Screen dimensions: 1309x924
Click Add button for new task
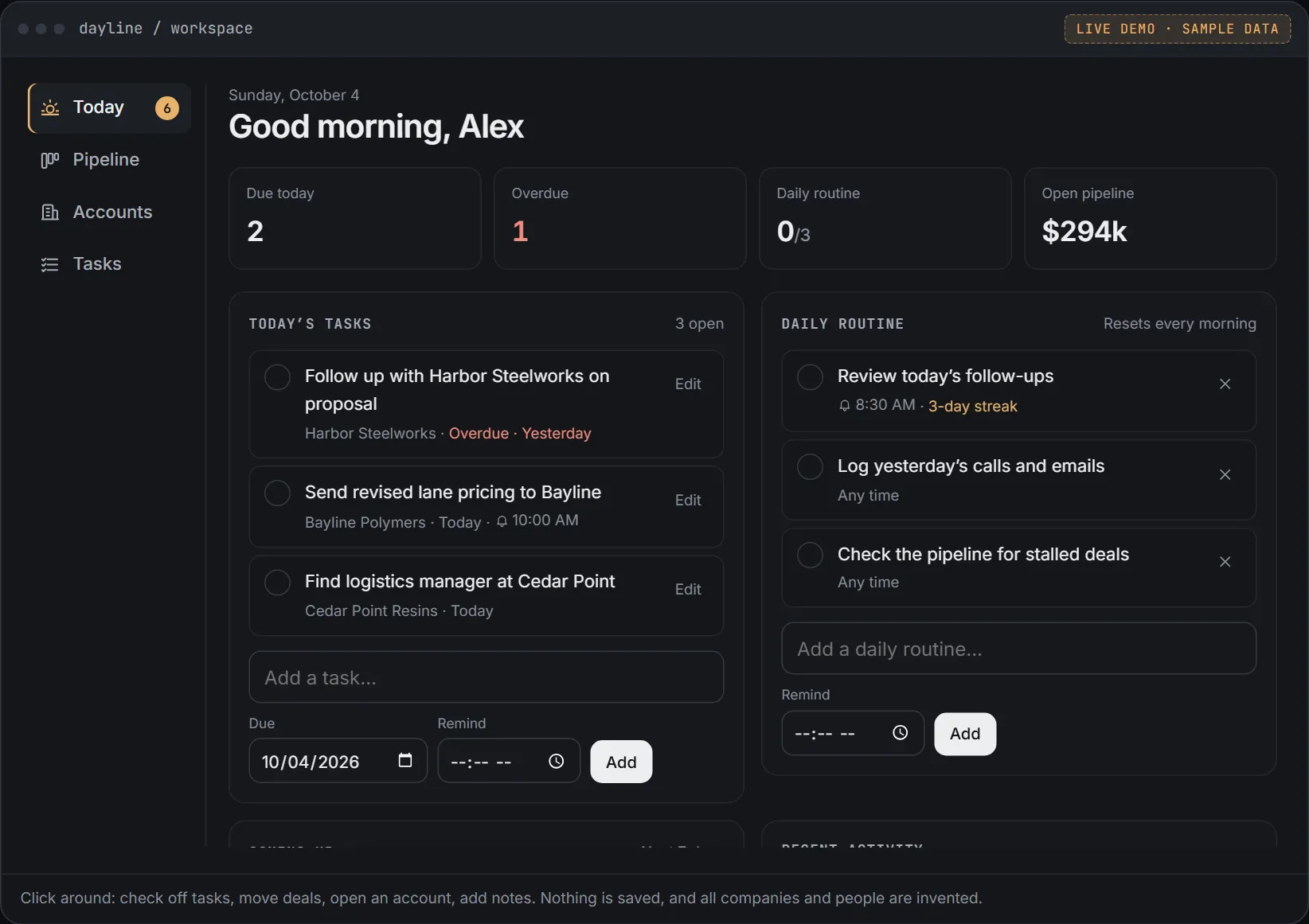pyautogui.click(x=621, y=762)
